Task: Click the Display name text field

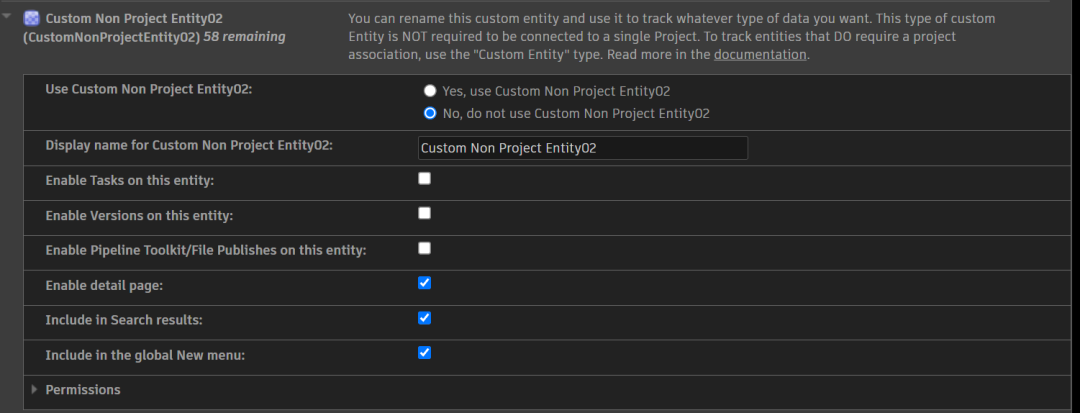Action: [x=582, y=148]
